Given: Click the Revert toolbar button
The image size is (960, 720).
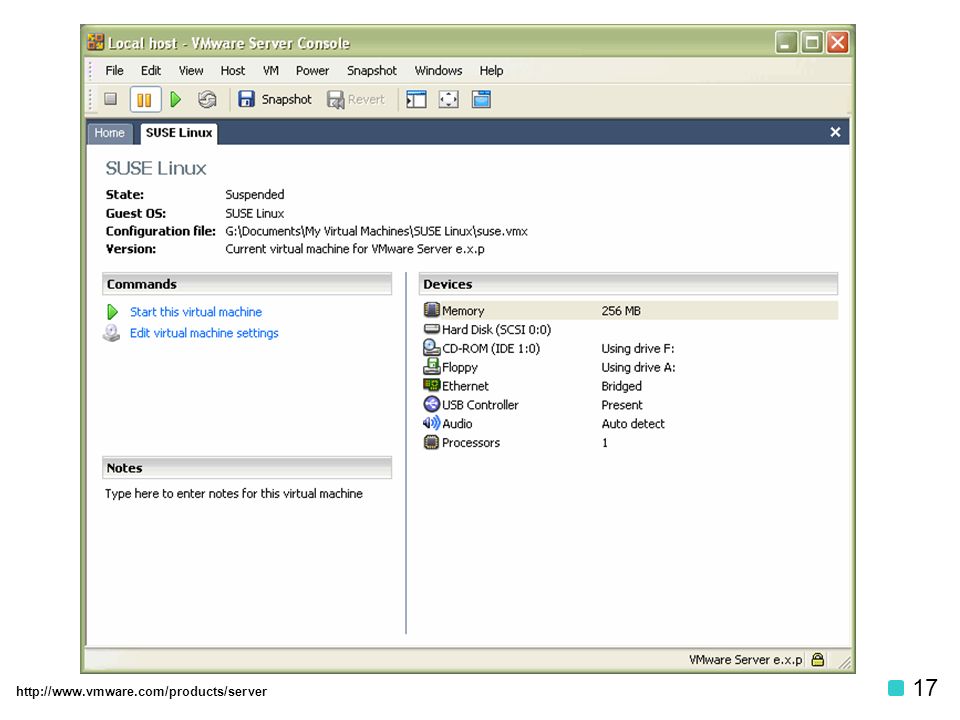Looking at the screenshot, I should (356, 99).
